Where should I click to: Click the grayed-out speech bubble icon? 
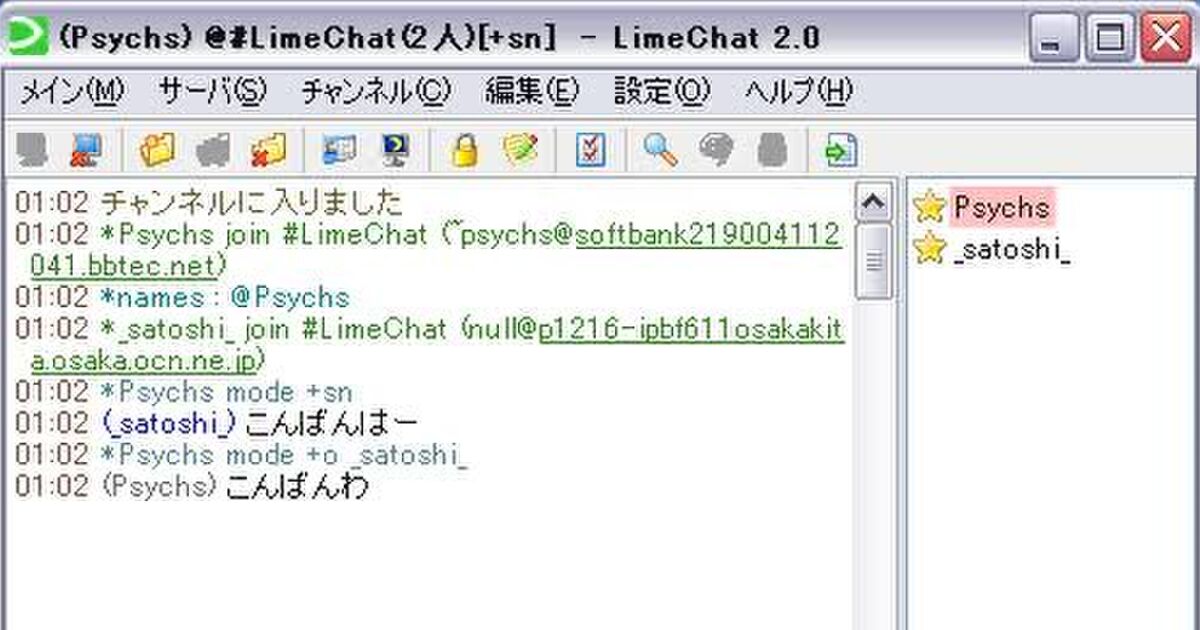tap(716, 150)
